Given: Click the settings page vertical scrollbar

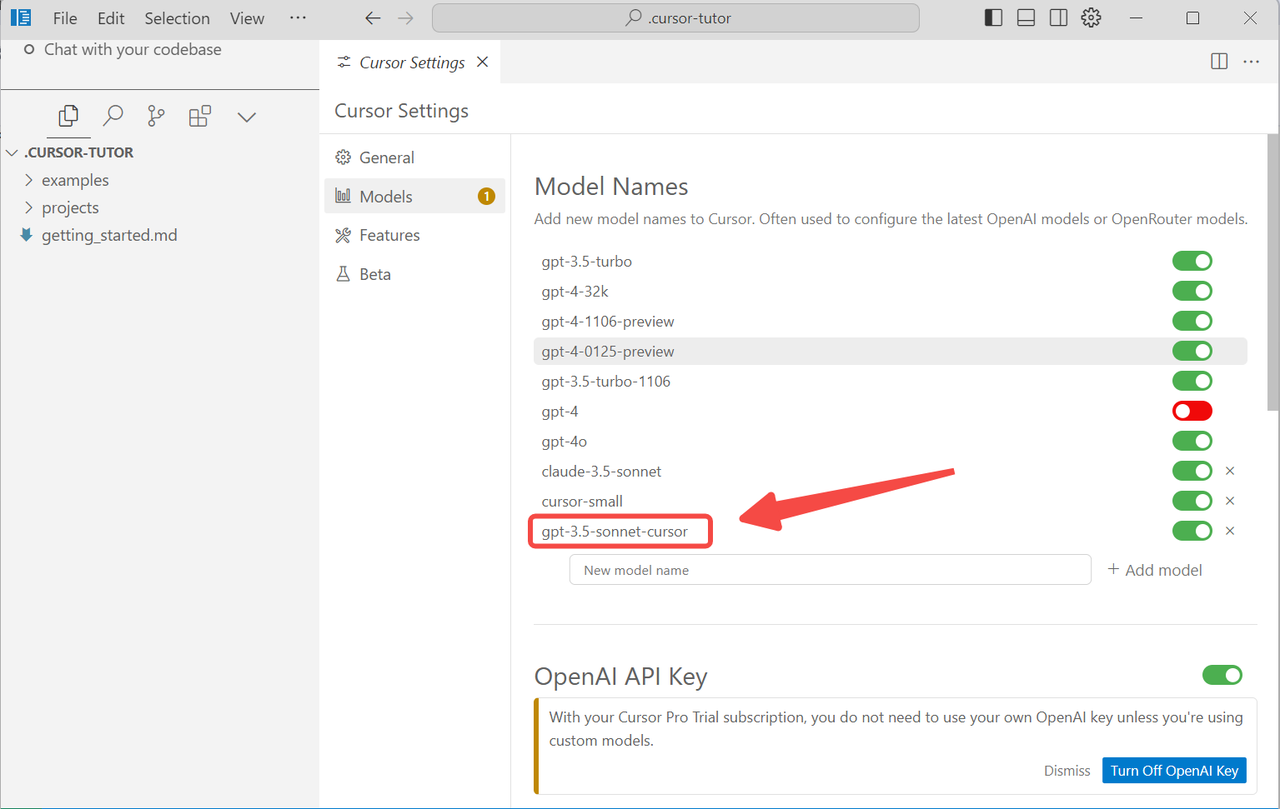Looking at the screenshot, I should coord(1273,270).
